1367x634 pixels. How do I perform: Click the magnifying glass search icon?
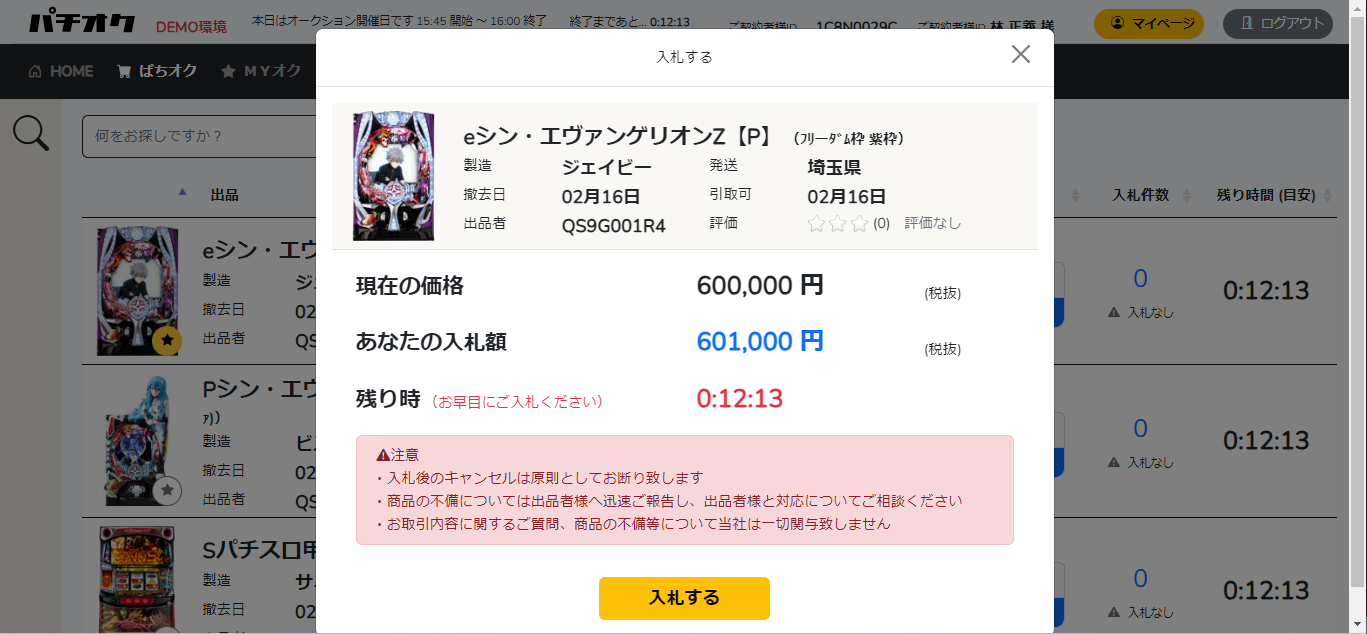pyautogui.click(x=31, y=134)
